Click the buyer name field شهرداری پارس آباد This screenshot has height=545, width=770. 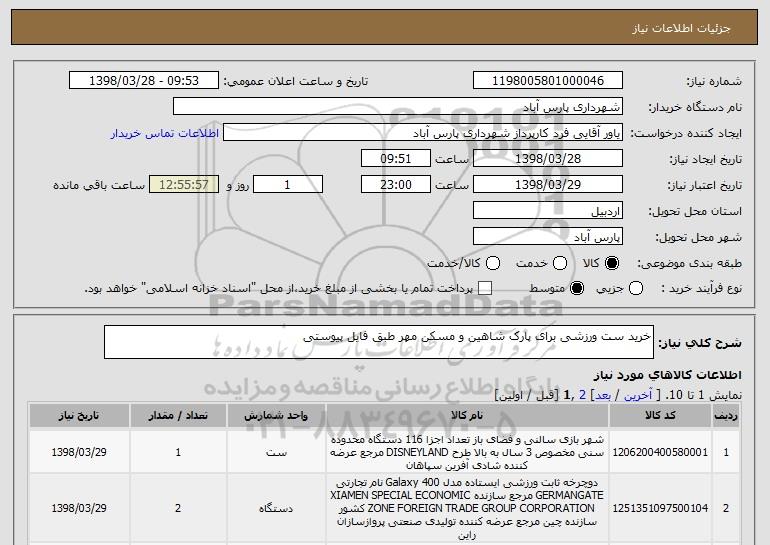398,107
